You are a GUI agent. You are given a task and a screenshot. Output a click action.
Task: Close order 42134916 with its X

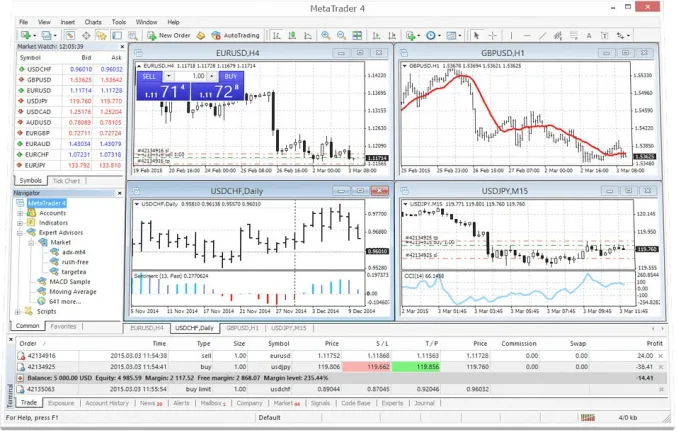(x=660, y=356)
